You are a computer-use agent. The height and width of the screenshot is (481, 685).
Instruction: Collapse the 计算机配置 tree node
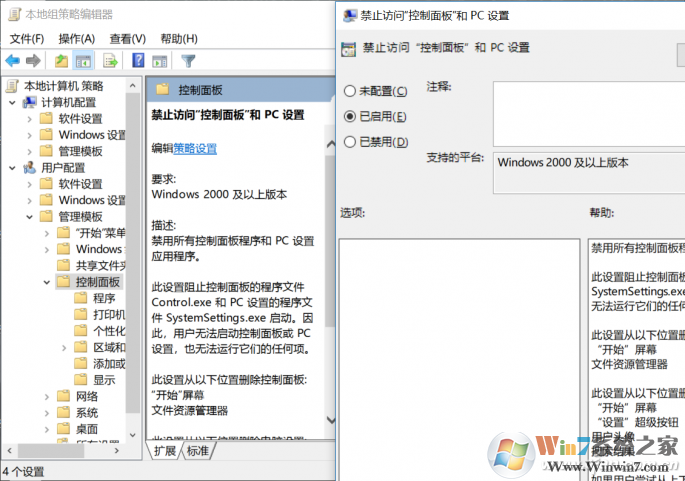tap(12, 103)
